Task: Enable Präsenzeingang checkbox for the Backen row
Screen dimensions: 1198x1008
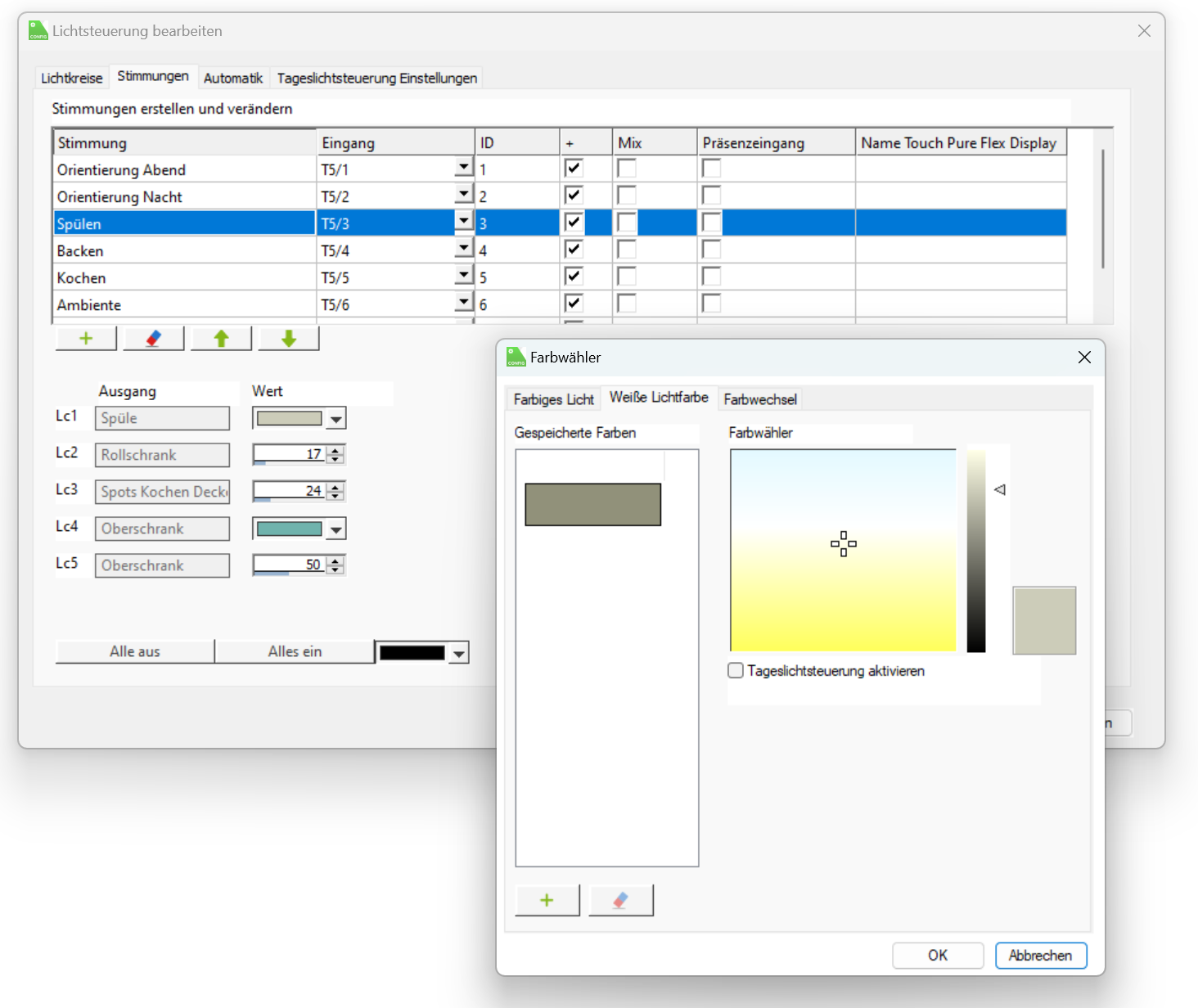Action: coord(712,250)
